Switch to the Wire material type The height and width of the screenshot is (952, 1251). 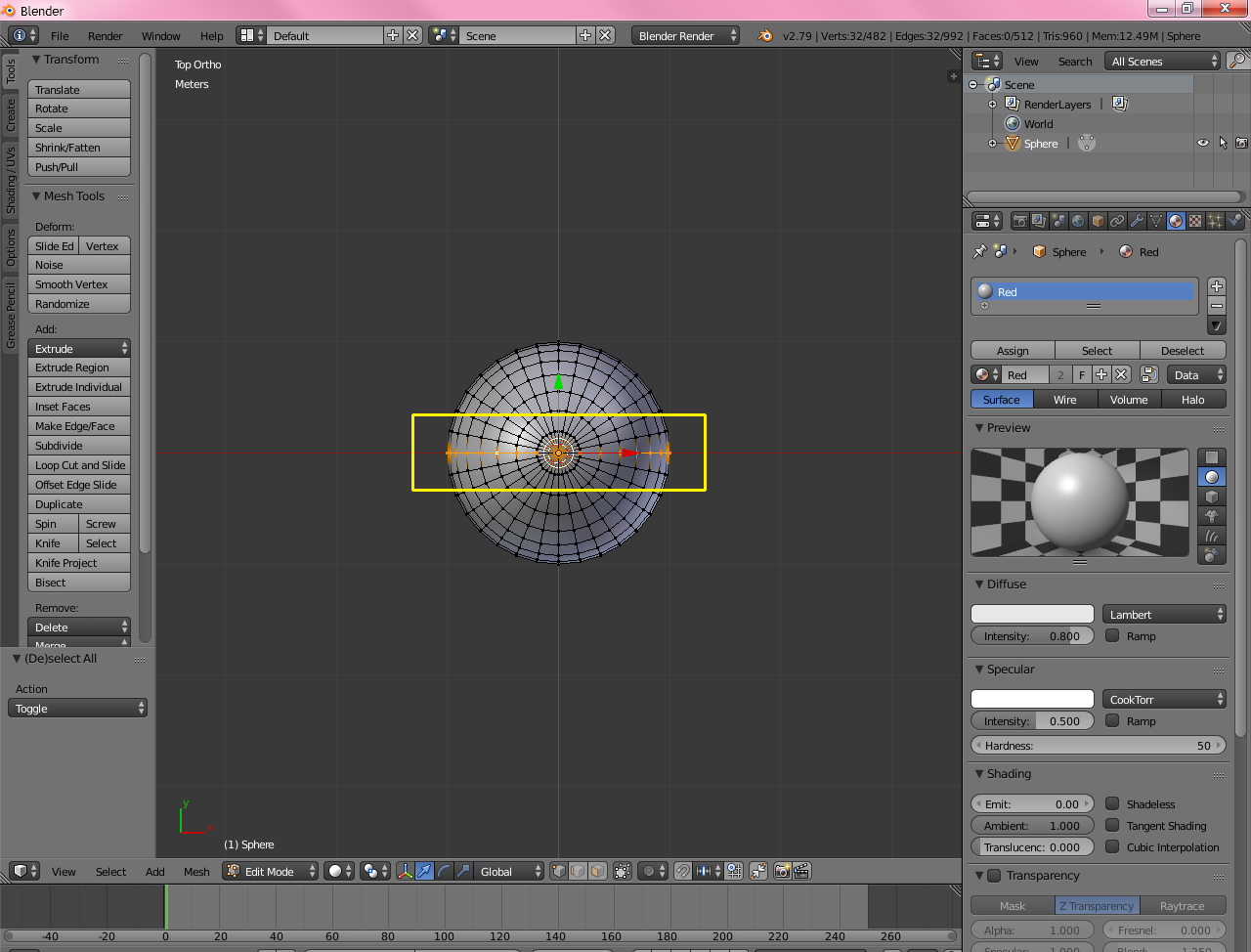point(1064,399)
